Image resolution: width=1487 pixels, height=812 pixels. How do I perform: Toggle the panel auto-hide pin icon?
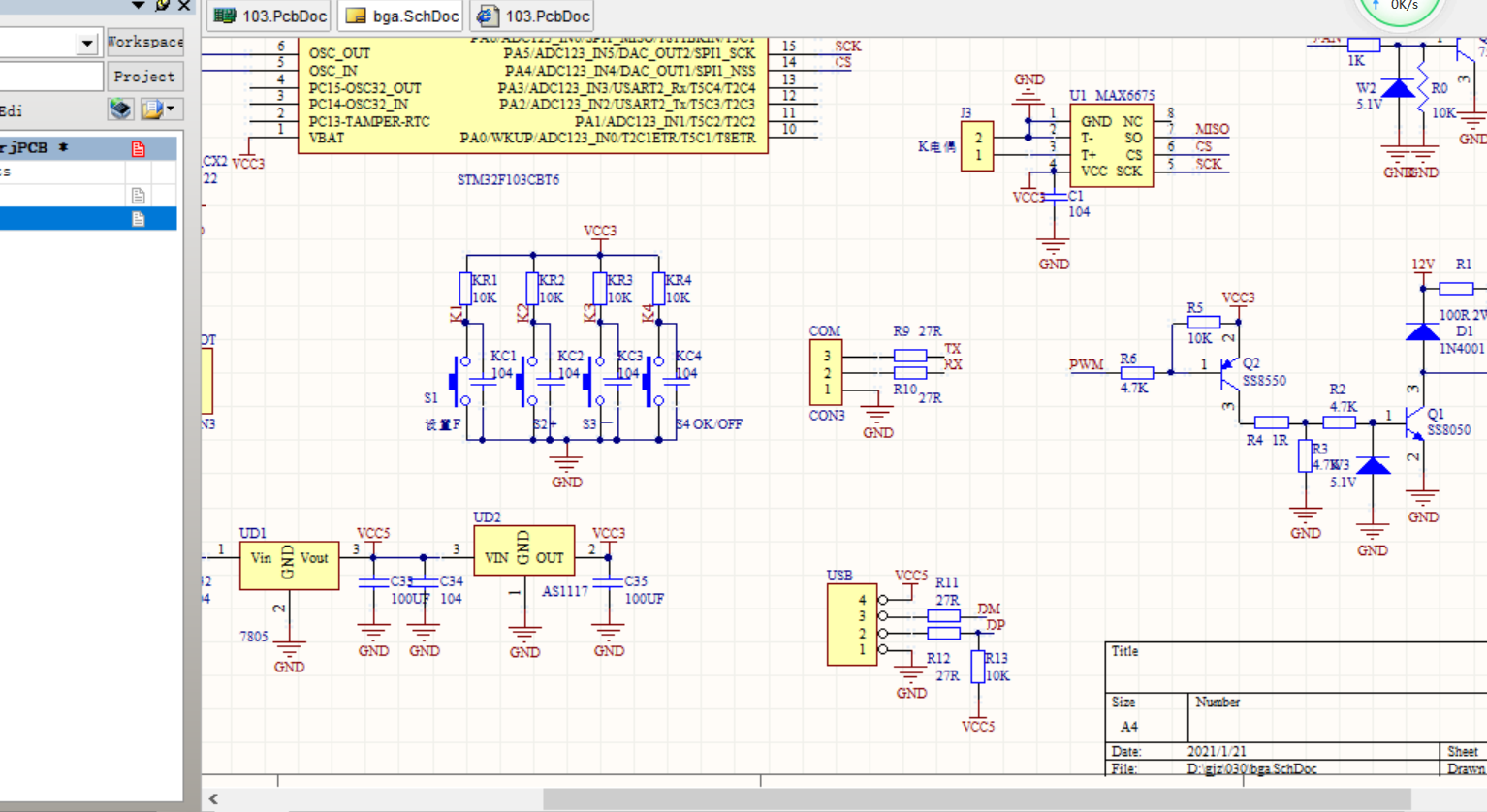click(x=162, y=5)
